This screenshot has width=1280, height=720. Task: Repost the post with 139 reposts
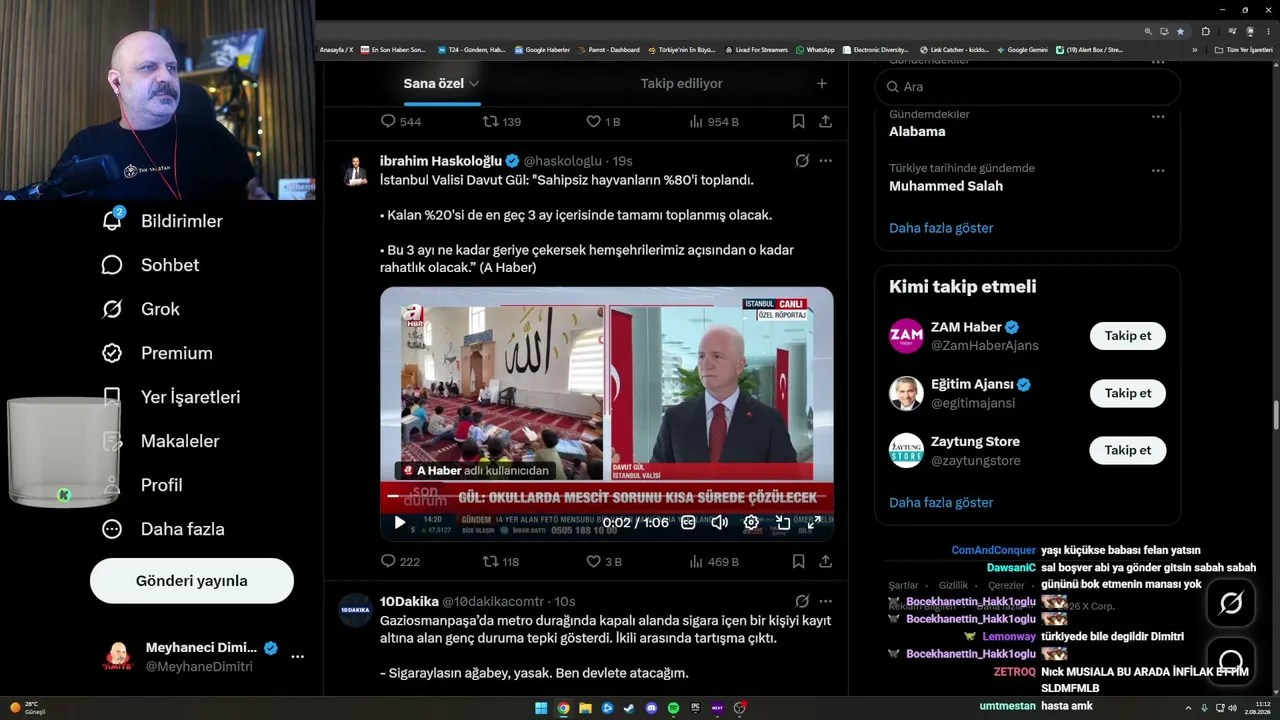click(x=502, y=122)
